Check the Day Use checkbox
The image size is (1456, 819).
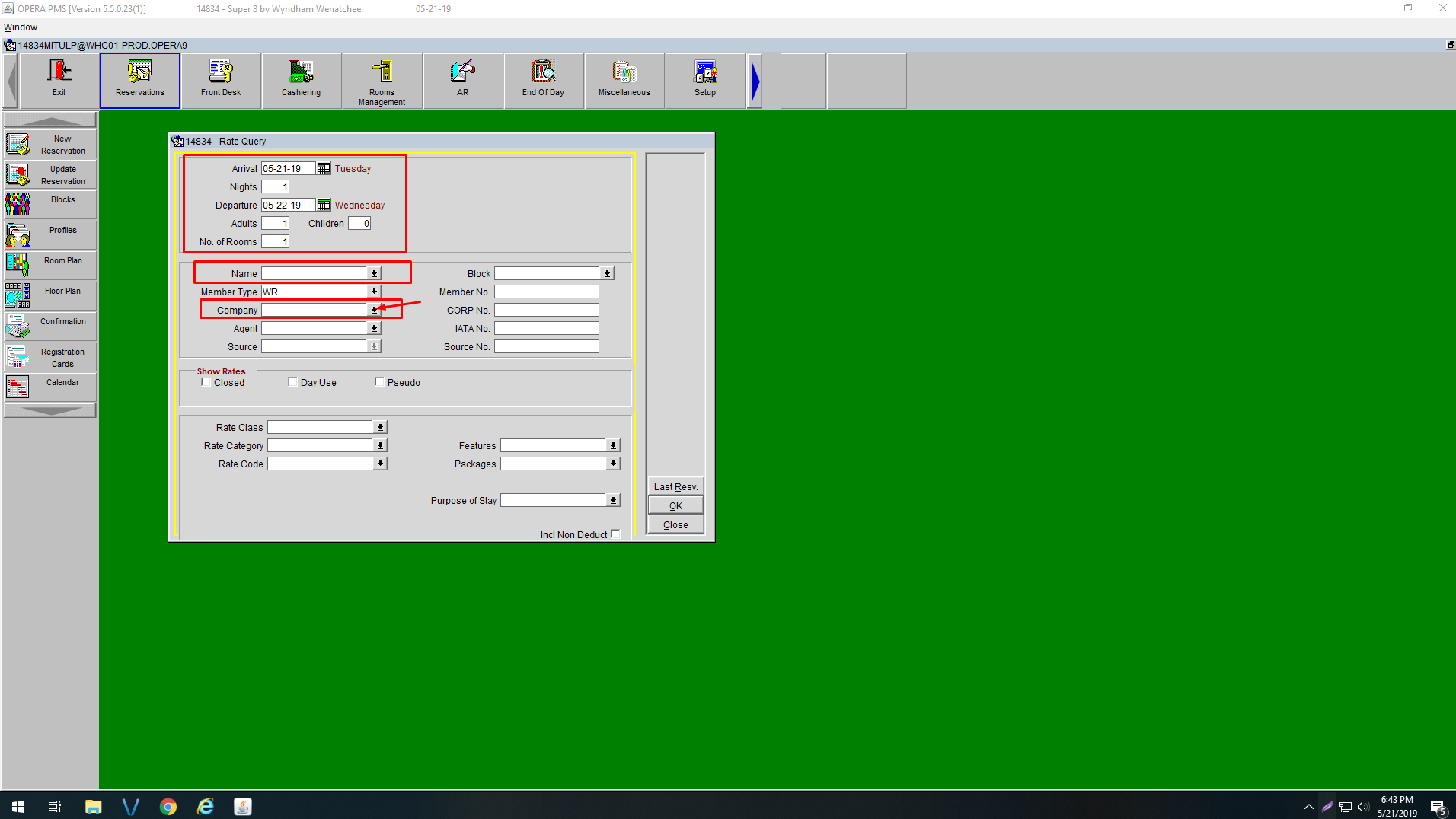[x=292, y=382]
